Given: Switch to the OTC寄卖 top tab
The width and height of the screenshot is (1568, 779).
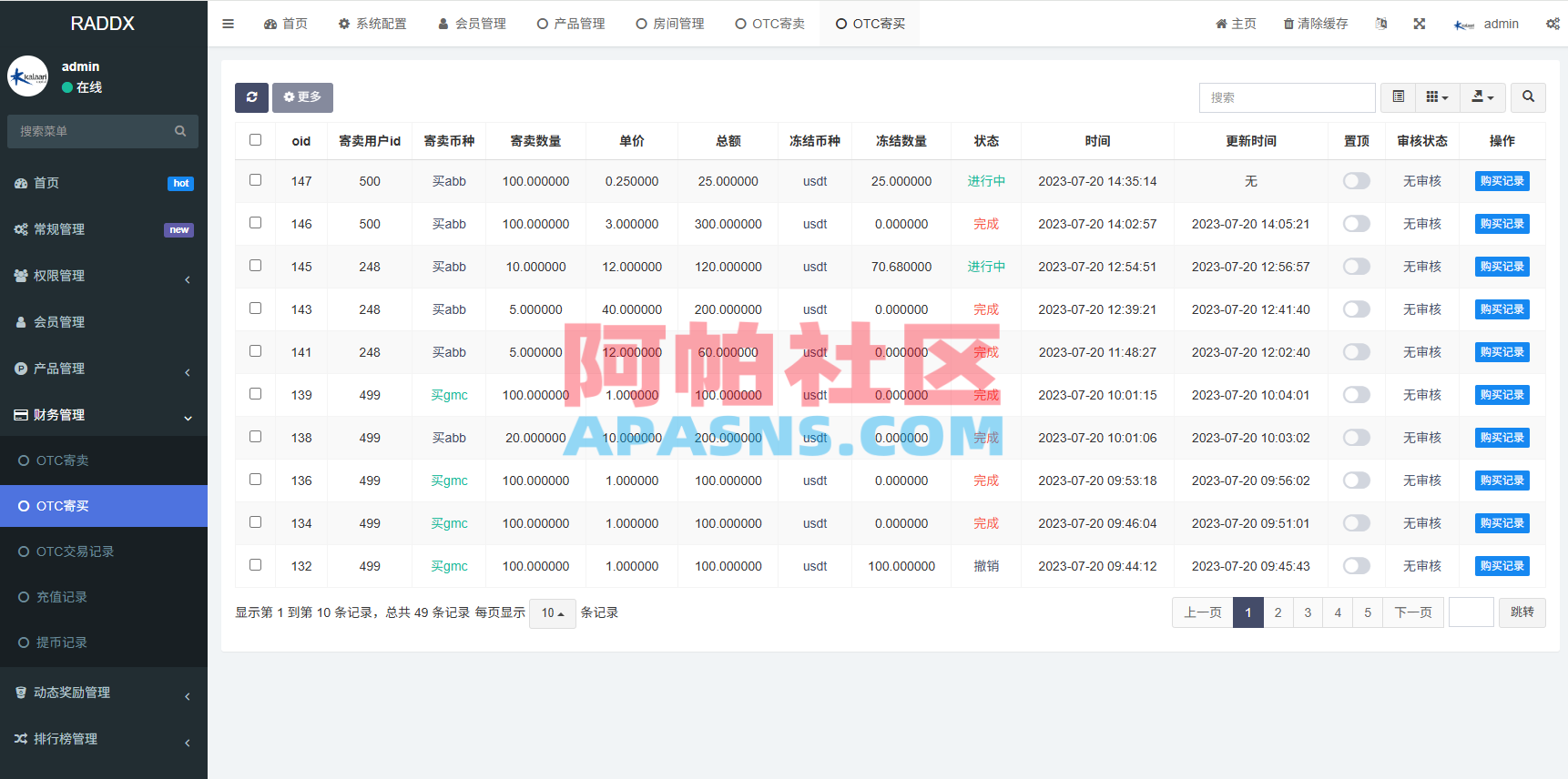Looking at the screenshot, I should [769, 24].
